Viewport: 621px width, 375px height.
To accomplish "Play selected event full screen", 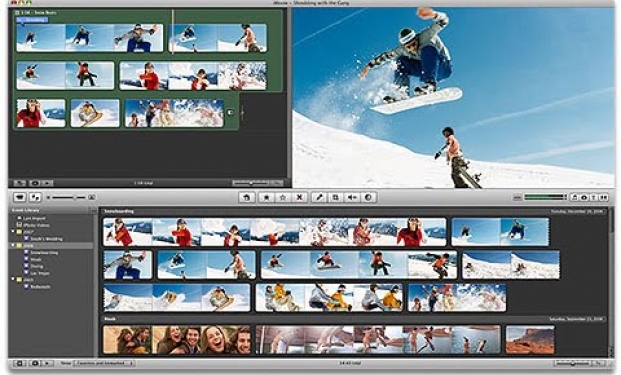I will click(35, 363).
